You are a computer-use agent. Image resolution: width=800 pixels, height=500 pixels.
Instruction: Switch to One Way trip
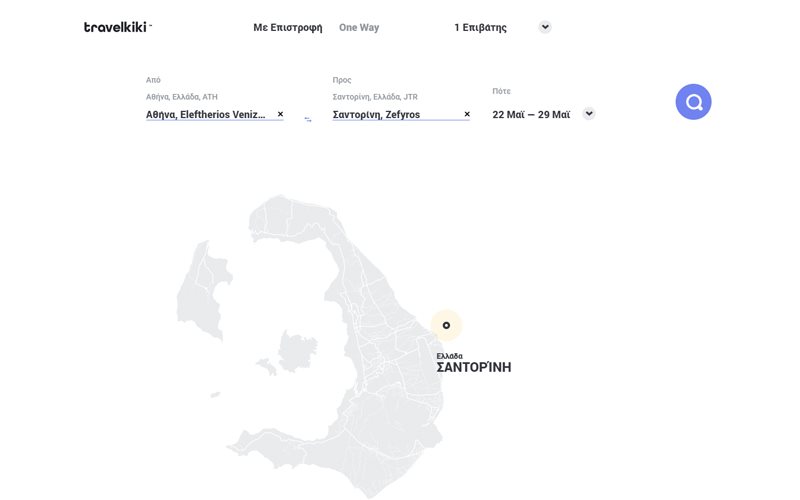tap(359, 28)
